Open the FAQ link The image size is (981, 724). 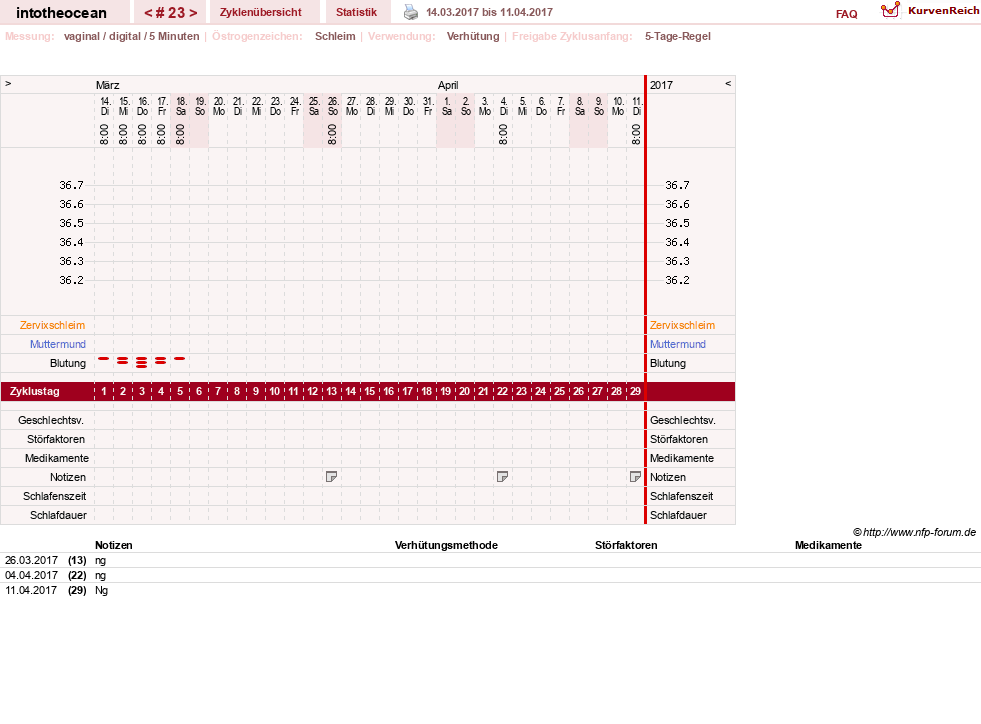pos(846,14)
